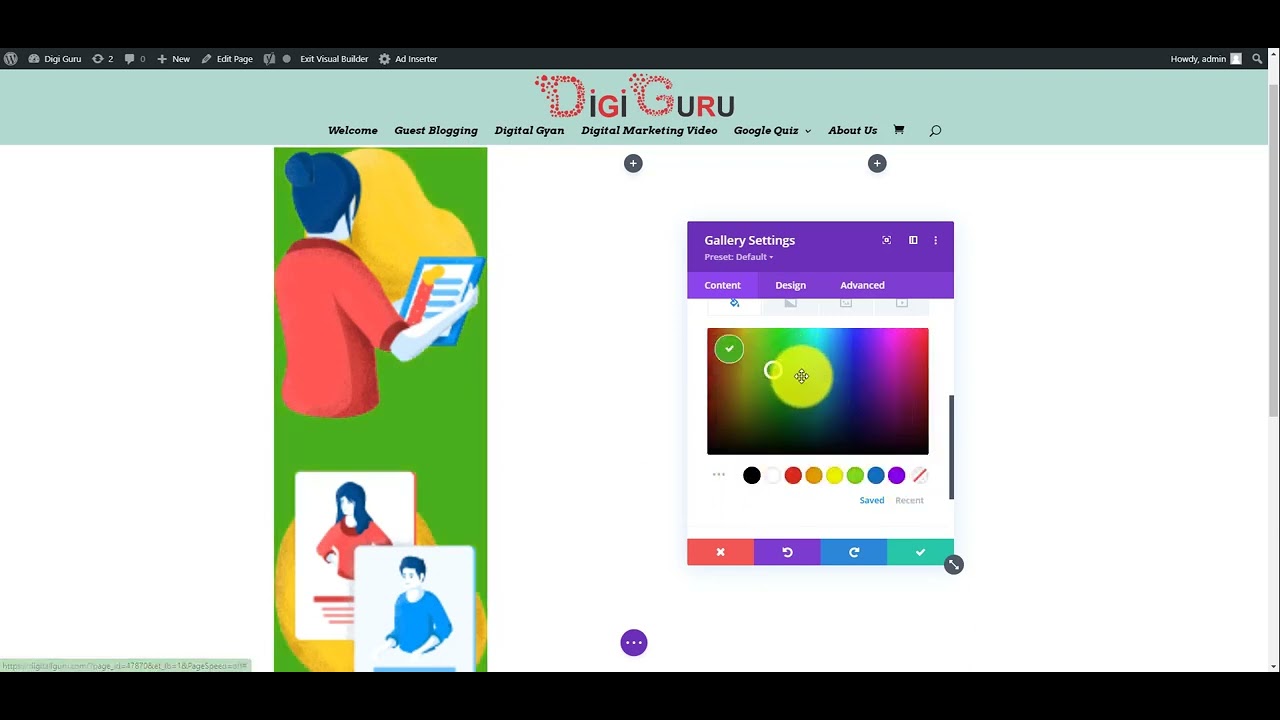Click Exit Visual Builder
Image resolution: width=1280 pixels, height=720 pixels.
point(333,59)
